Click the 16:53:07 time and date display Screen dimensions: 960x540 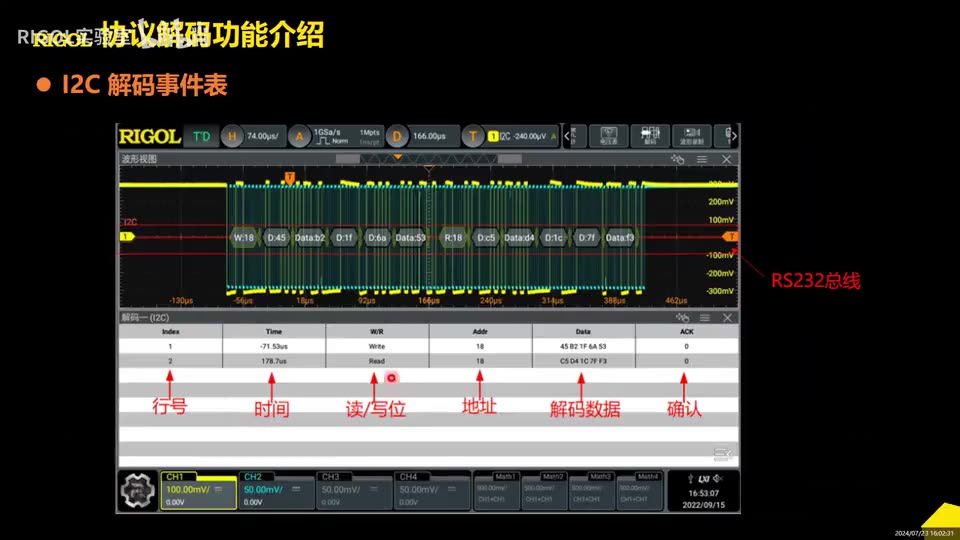click(x=703, y=499)
